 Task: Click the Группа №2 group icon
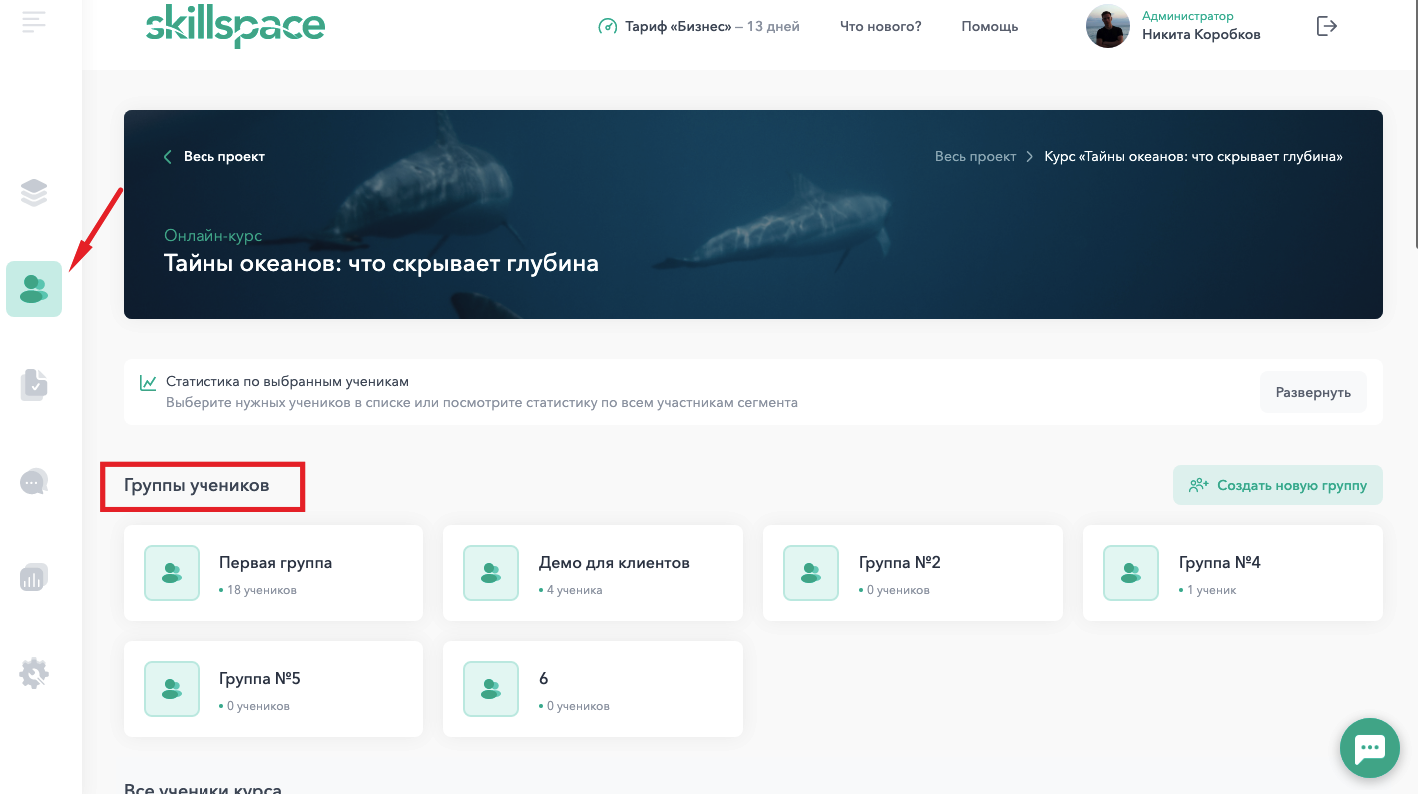[x=811, y=573]
